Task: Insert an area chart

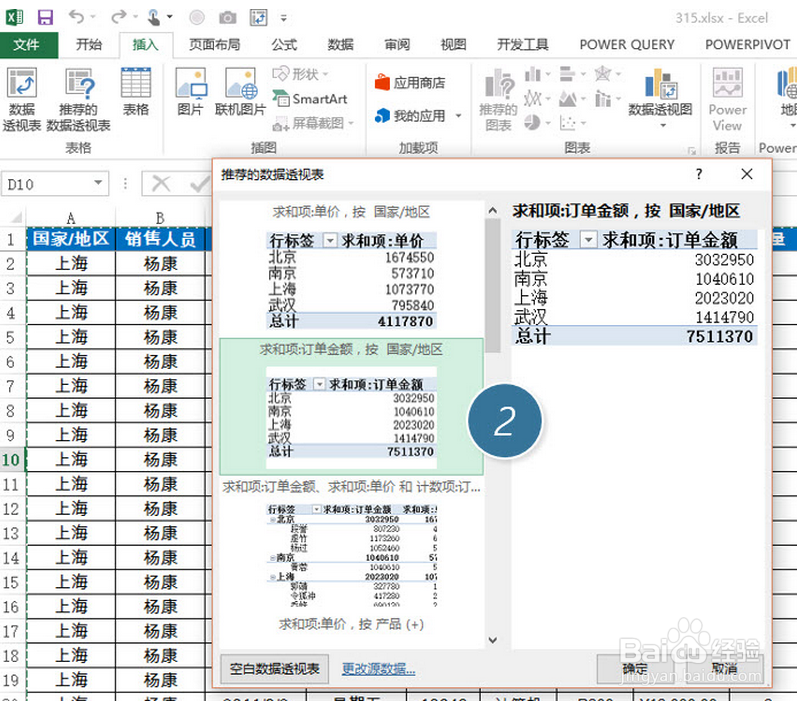Action: 567,98
